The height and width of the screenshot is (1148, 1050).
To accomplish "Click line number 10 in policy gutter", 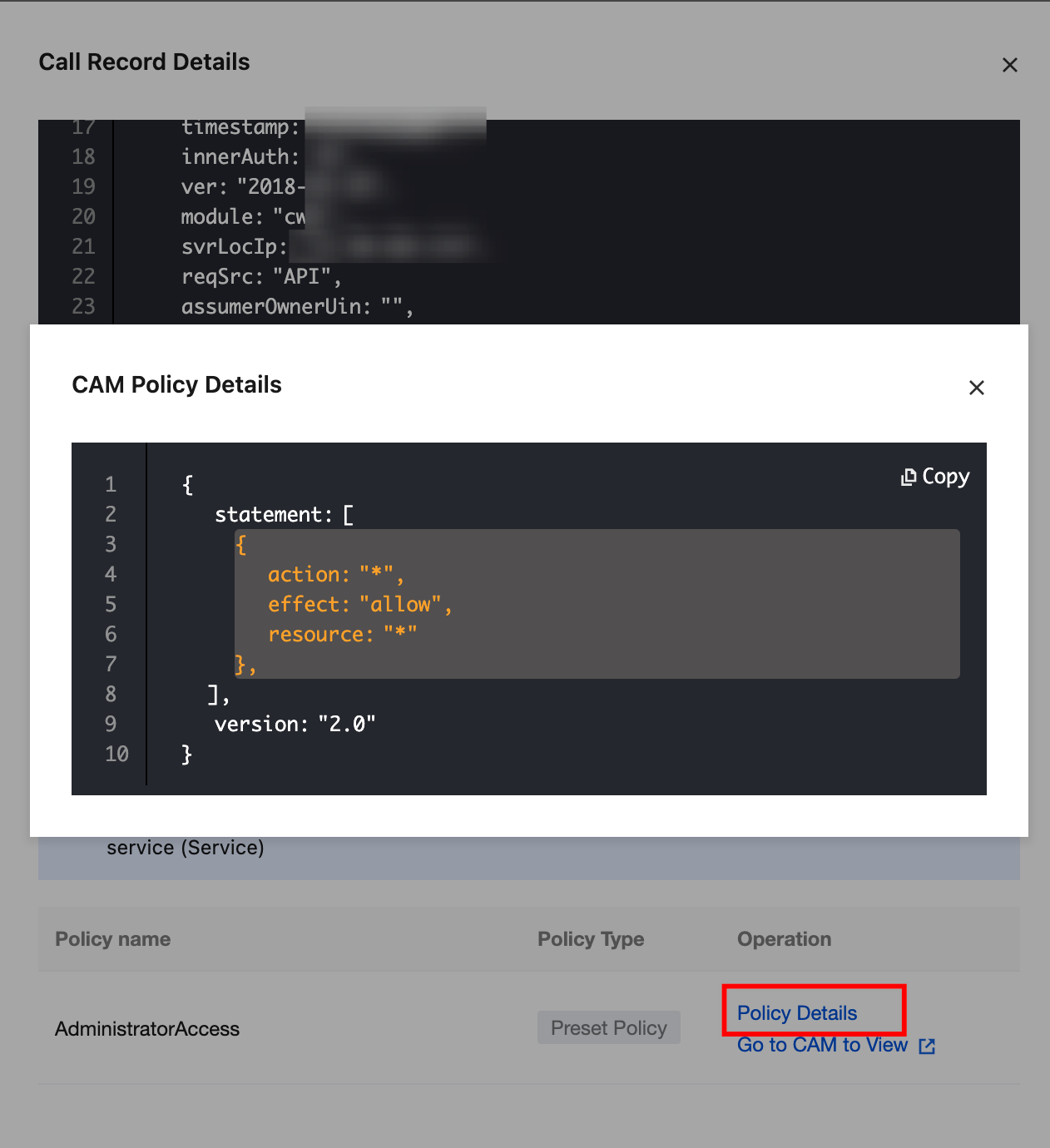I will tap(116, 755).
